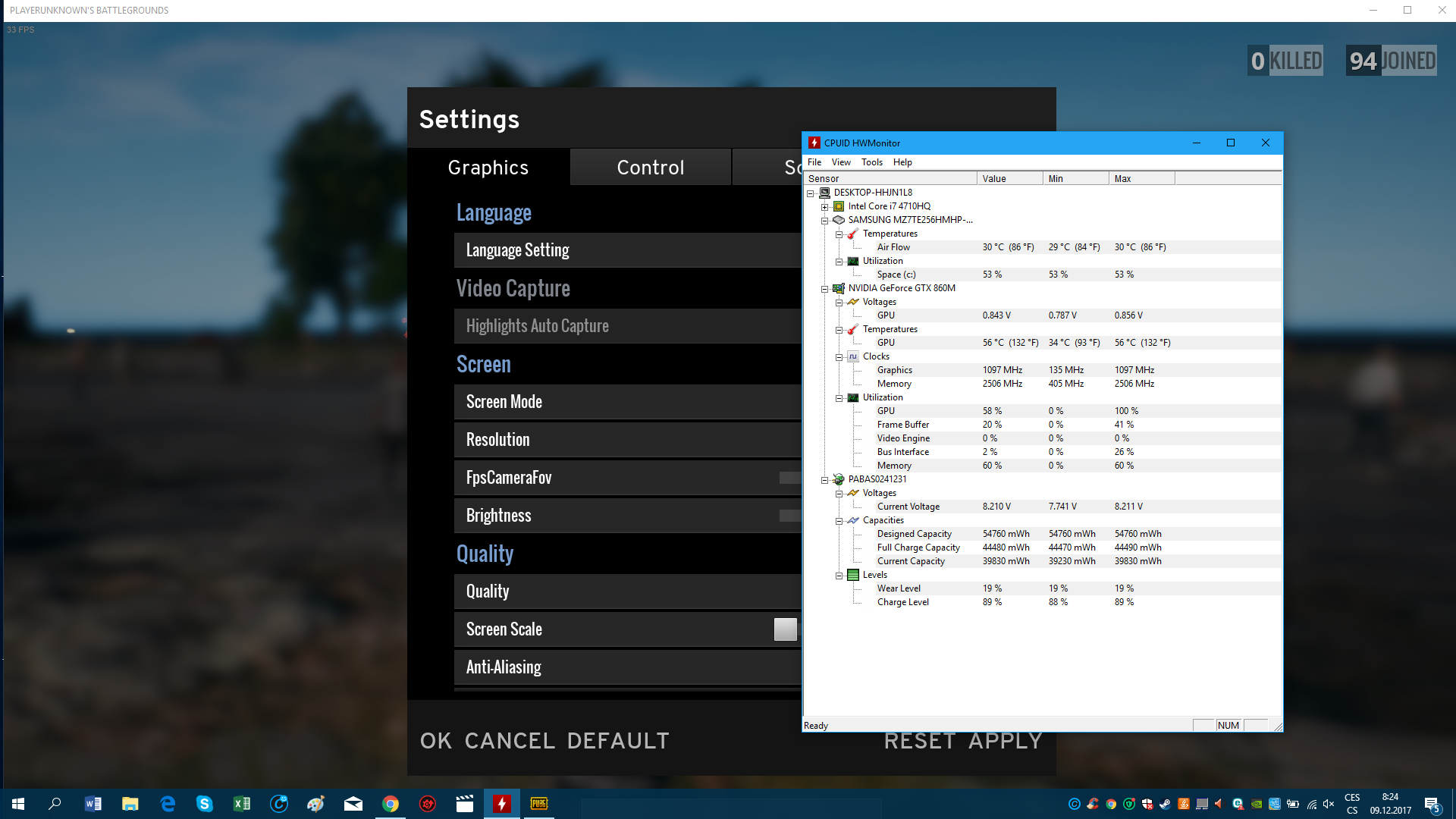Collapse the GPU Clocks group
This screenshot has width=1456, height=819.
pyautogui.click(x=839, y=357)
